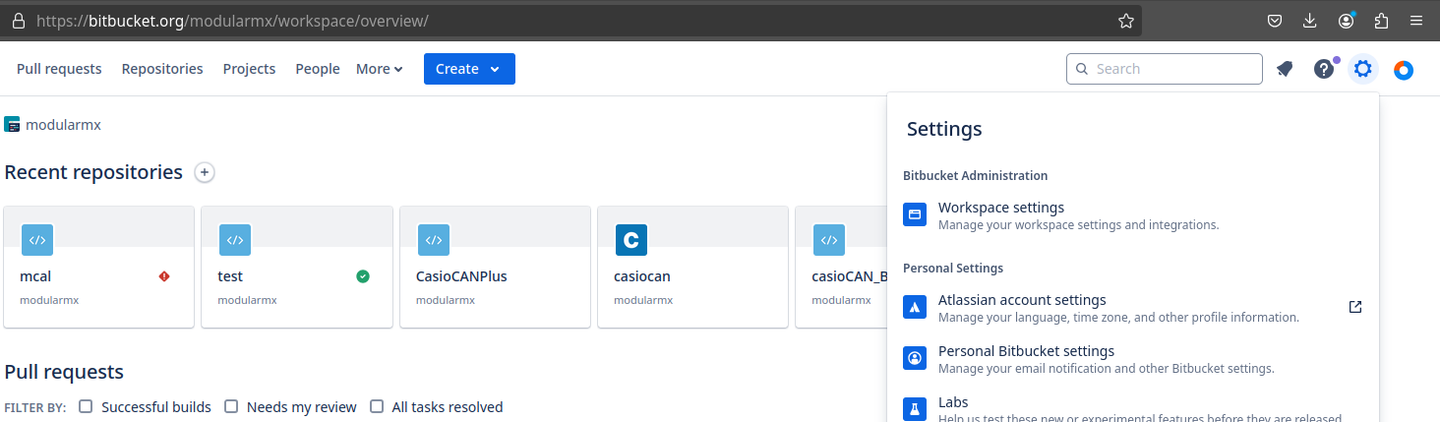Open the browser hamburger menu

coord(1416,21)
